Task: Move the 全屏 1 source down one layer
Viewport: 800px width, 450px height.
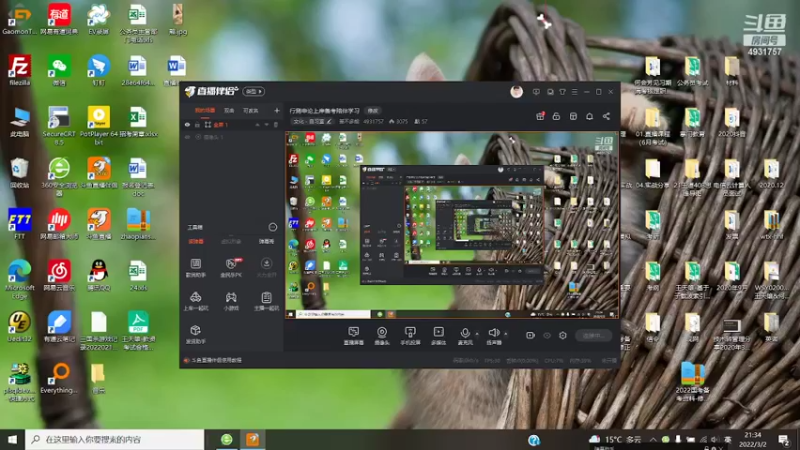Action: [x=266, y=124]
